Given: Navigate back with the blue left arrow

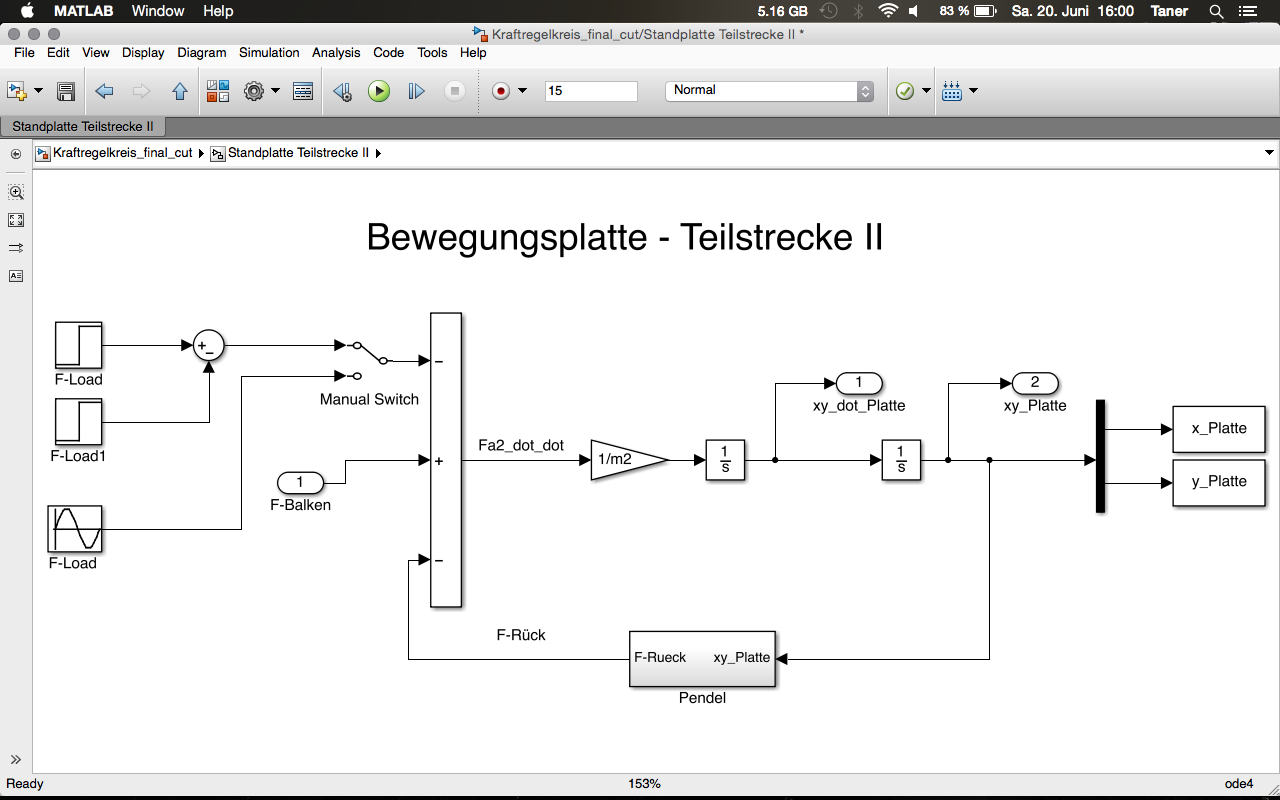Looking at the screenshot, I should 104,91.
